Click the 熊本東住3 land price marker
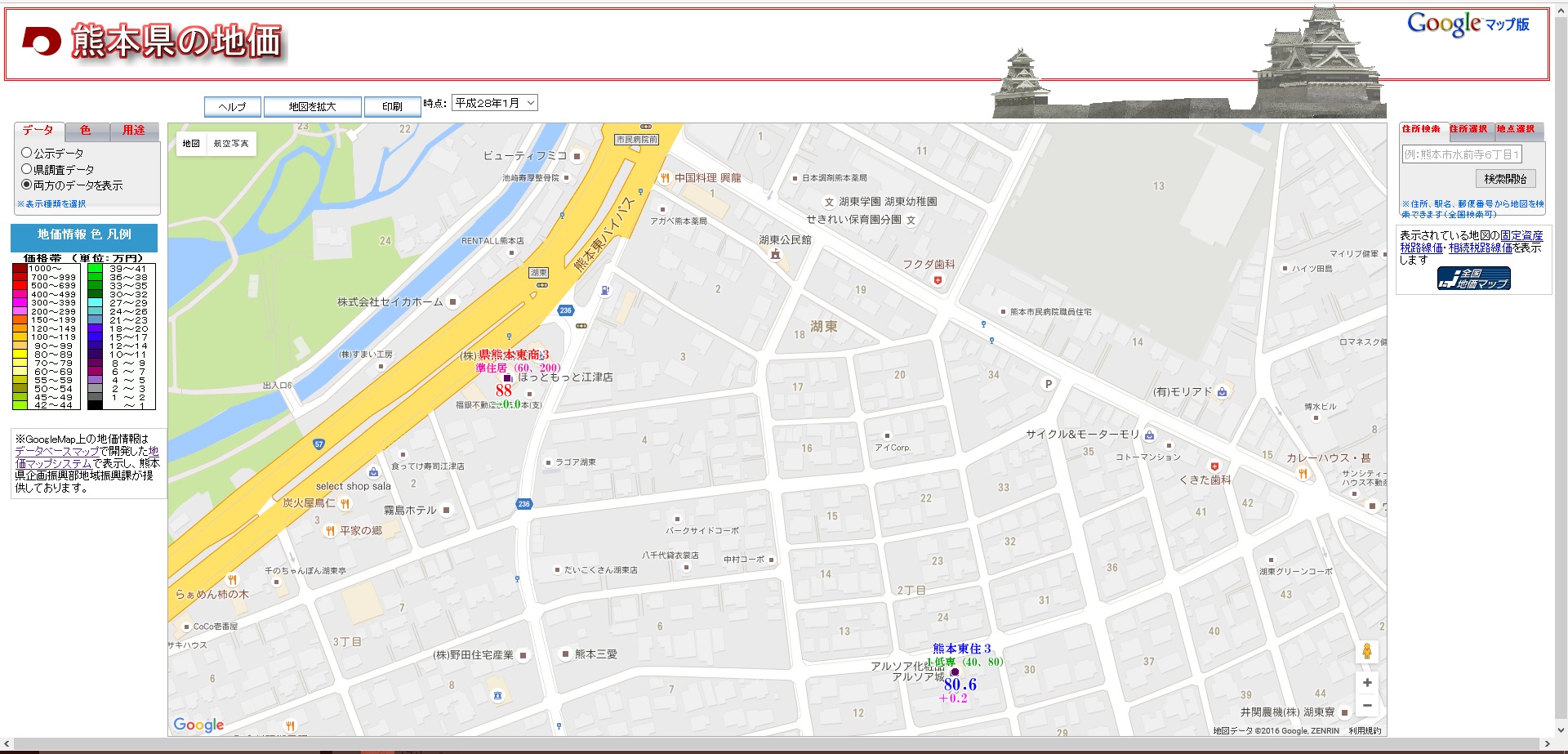This screenshot has height=754, width=1568. tap(955, 672)
